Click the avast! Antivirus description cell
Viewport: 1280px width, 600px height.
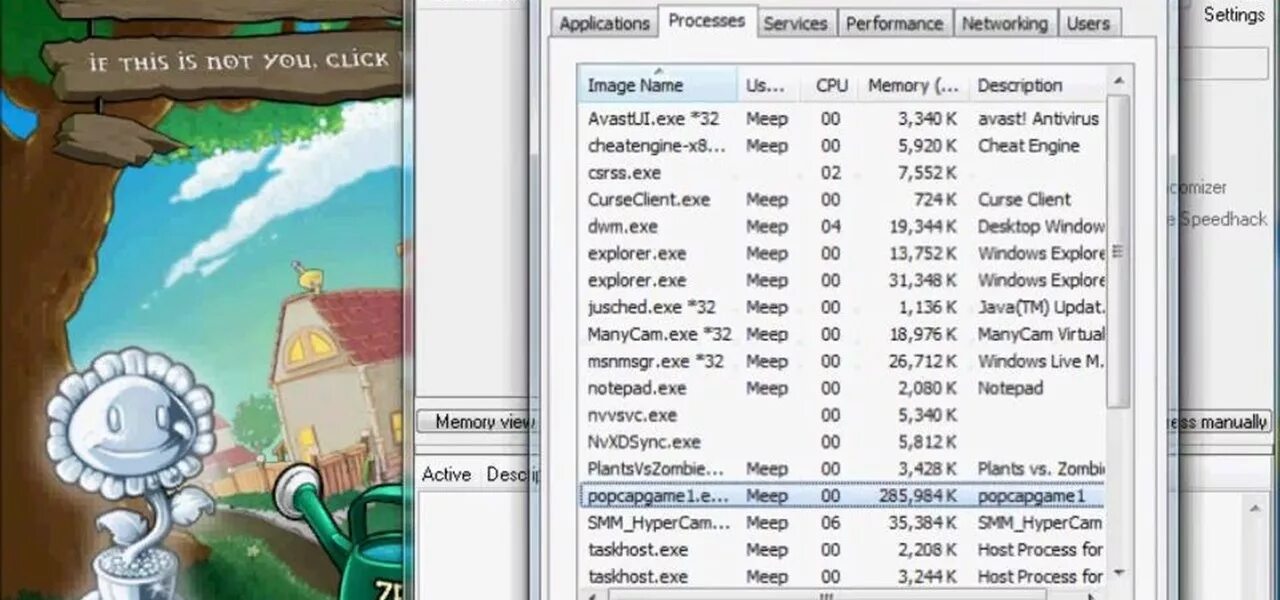click(1038, 118)
